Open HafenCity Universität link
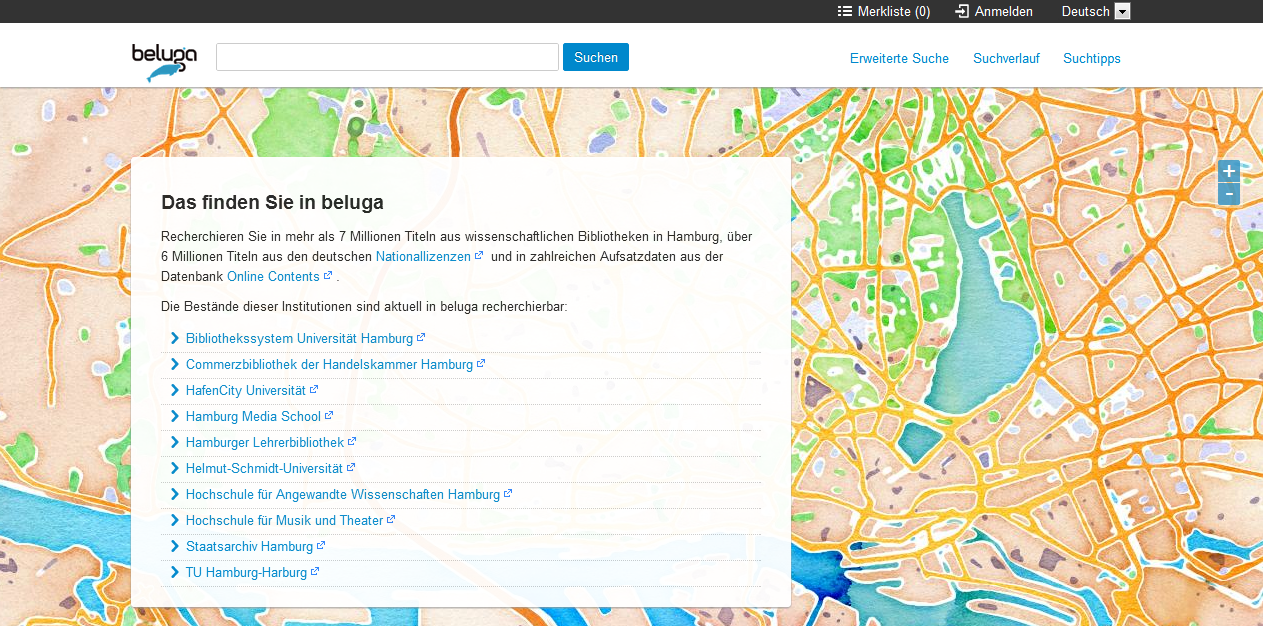The width and height of the screenshot is (1263, 626). 246,390
